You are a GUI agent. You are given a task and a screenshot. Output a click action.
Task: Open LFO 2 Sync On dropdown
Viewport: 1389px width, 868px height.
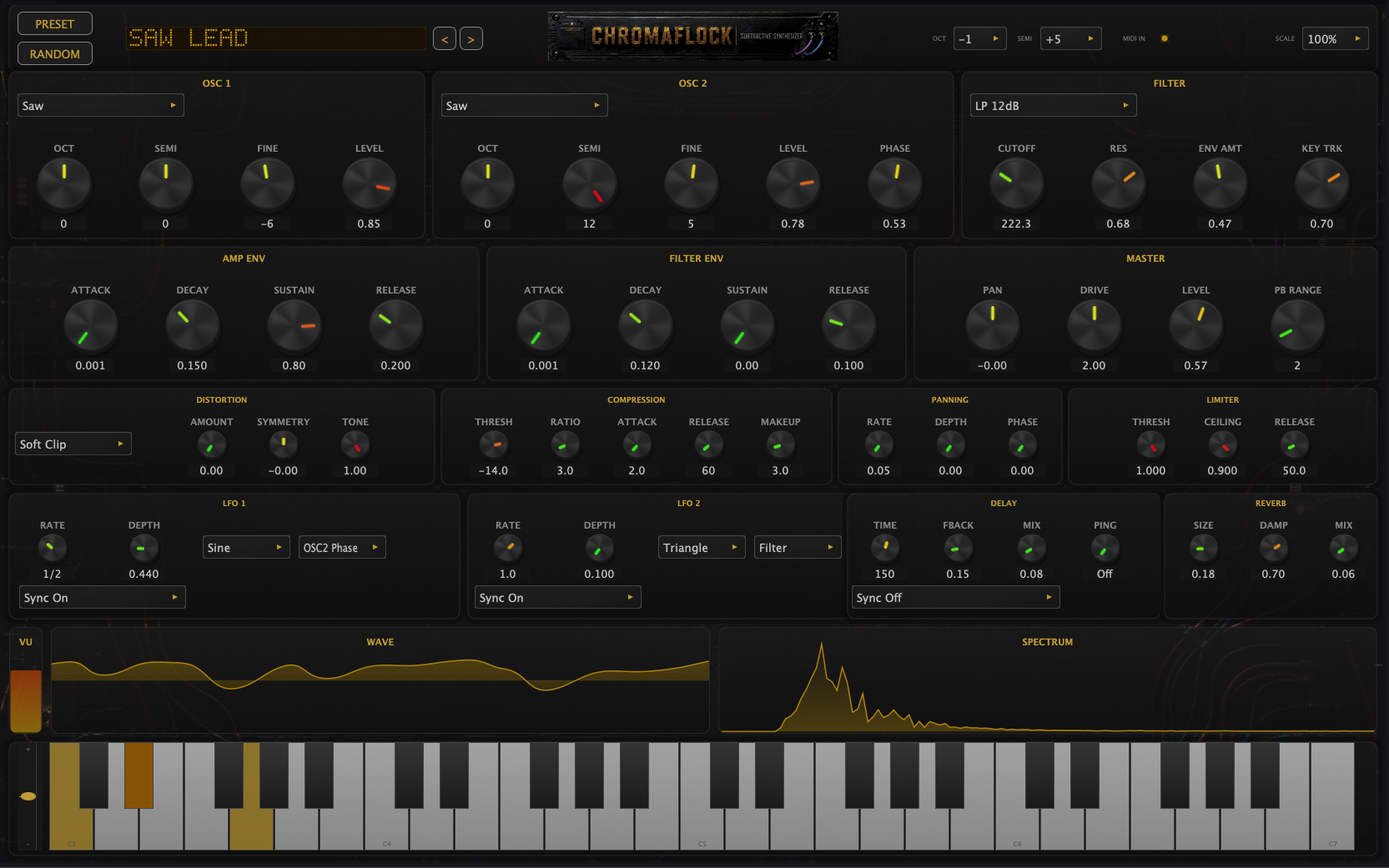click(x=558, y=597)
